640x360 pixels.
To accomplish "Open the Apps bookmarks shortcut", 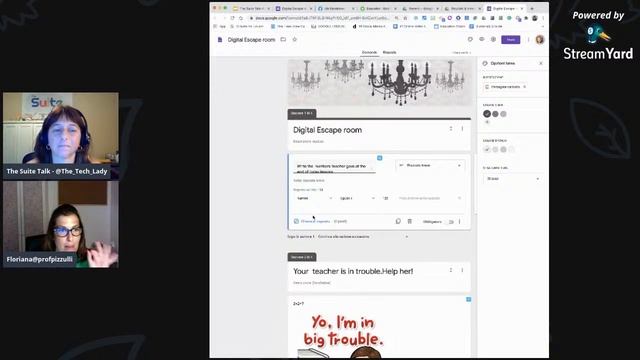I will tap(220, 26).
